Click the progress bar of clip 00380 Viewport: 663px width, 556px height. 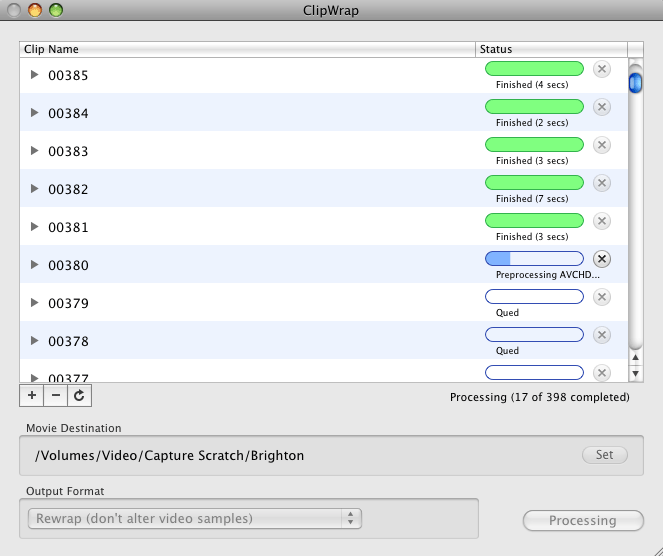tap(534, 258)
